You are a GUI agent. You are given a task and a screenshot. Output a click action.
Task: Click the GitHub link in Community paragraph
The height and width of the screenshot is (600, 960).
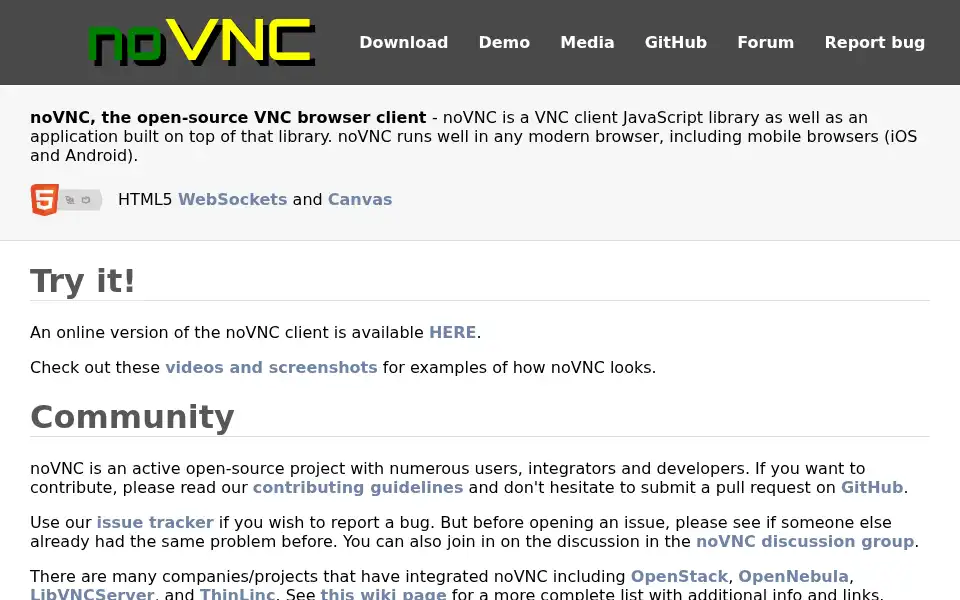coord(872,487)
